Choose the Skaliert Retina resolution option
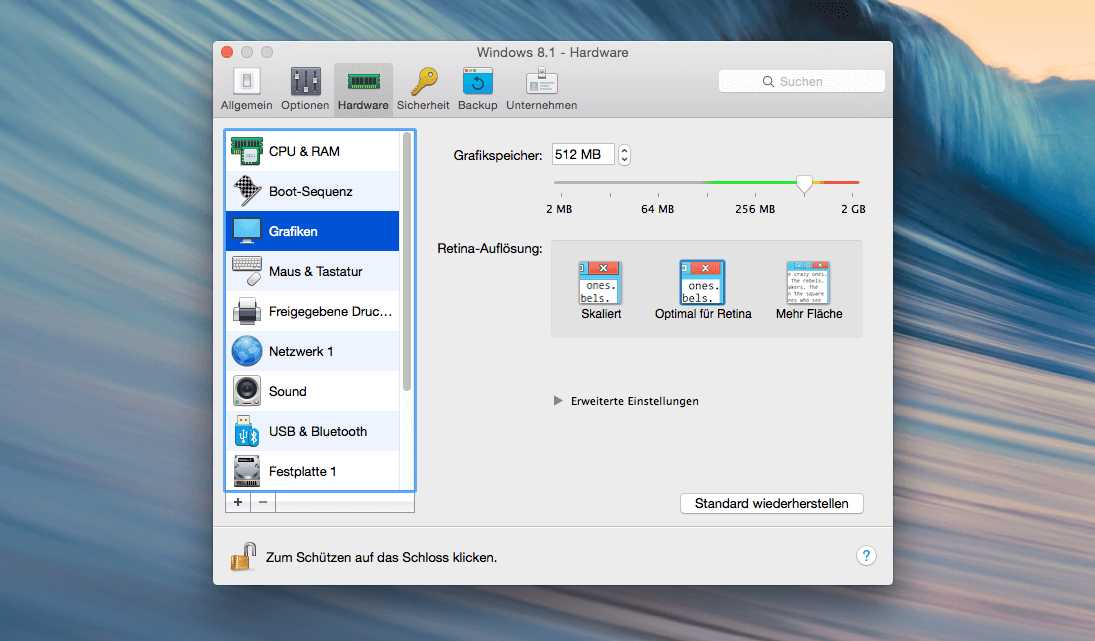1095x641 pixels. [x=601, y=290]
